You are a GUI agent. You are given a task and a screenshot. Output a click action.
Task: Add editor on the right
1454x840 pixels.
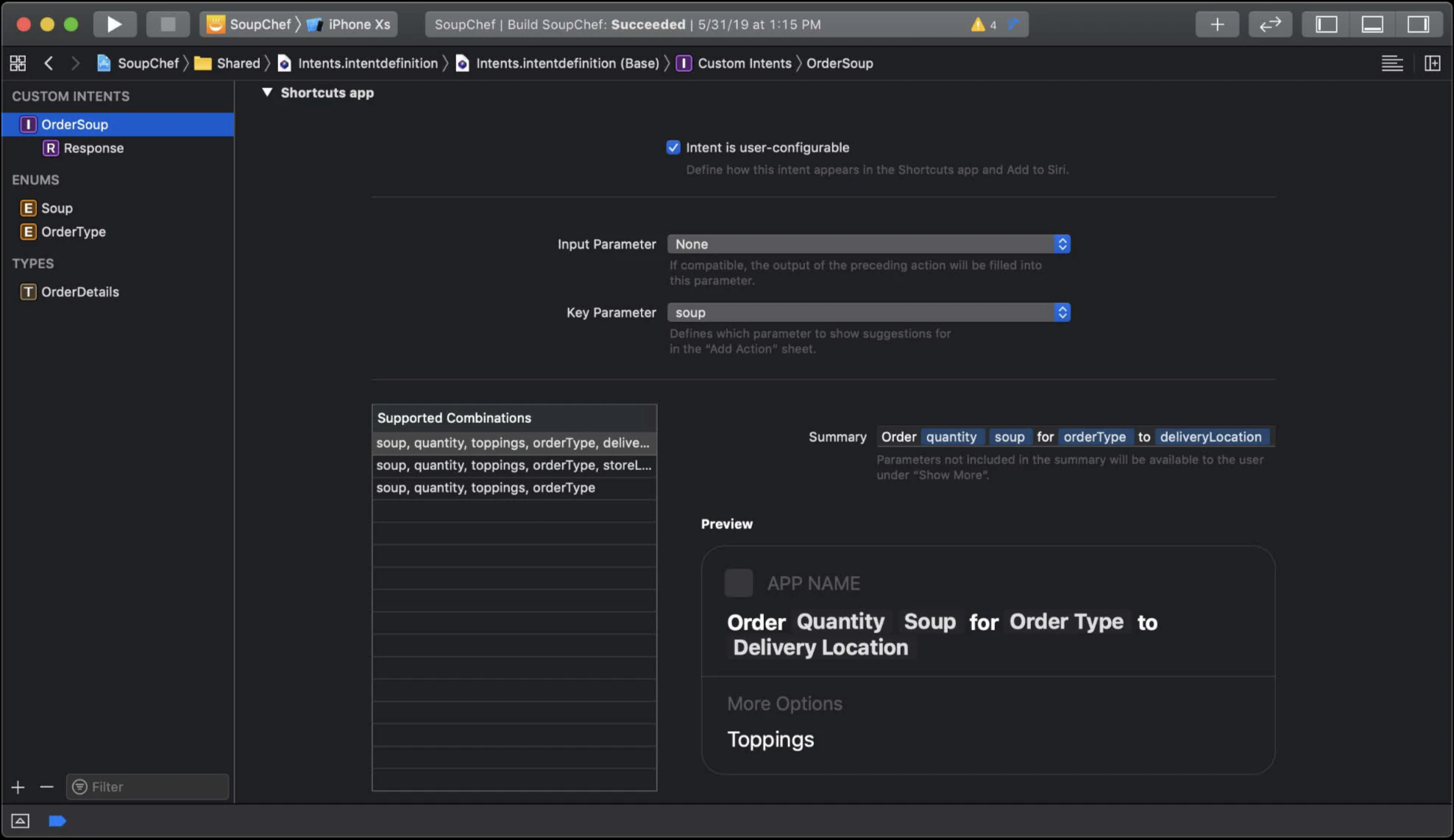click(x=1432, y=63)
